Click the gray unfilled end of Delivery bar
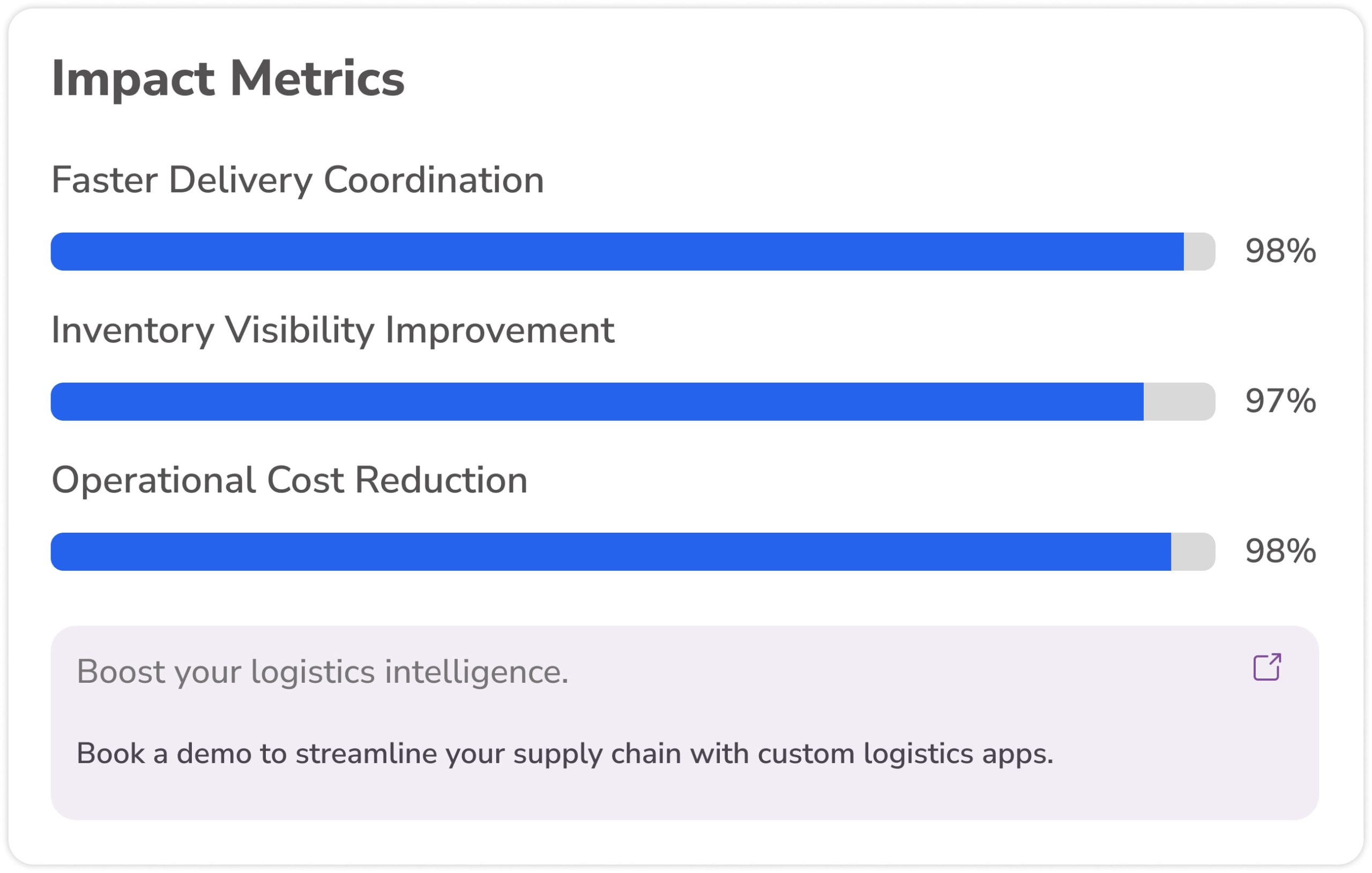Viewport: 1372px width, 873px height. (1199, 251)
